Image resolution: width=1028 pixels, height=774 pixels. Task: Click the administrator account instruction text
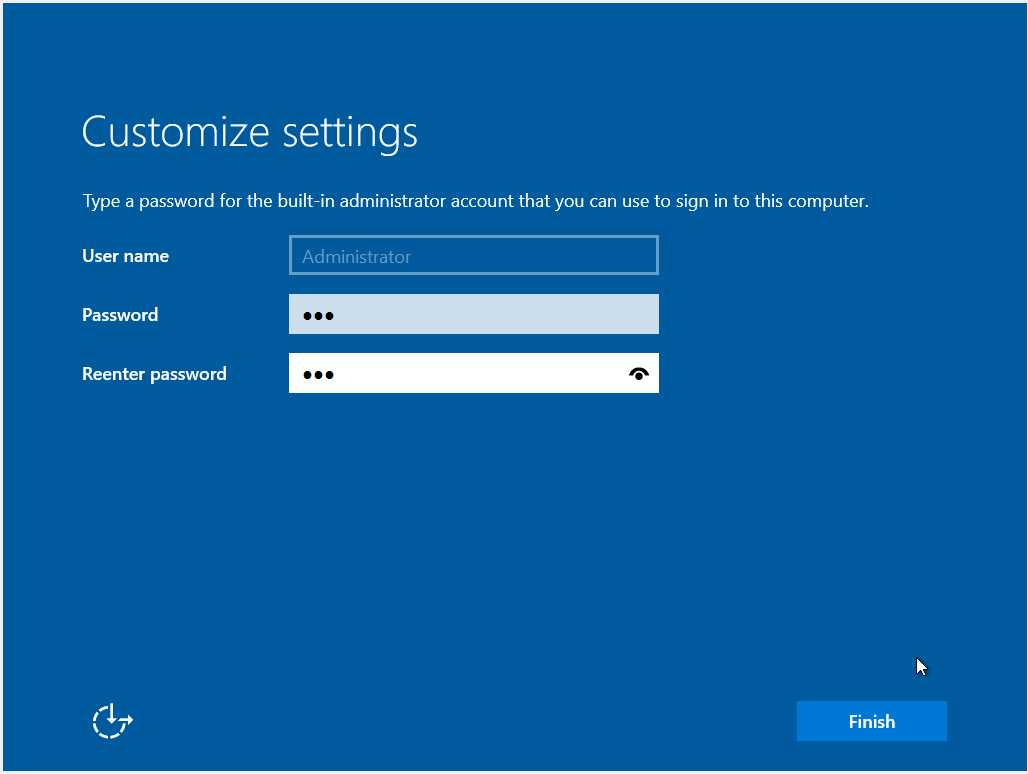[x=476, y=200]
